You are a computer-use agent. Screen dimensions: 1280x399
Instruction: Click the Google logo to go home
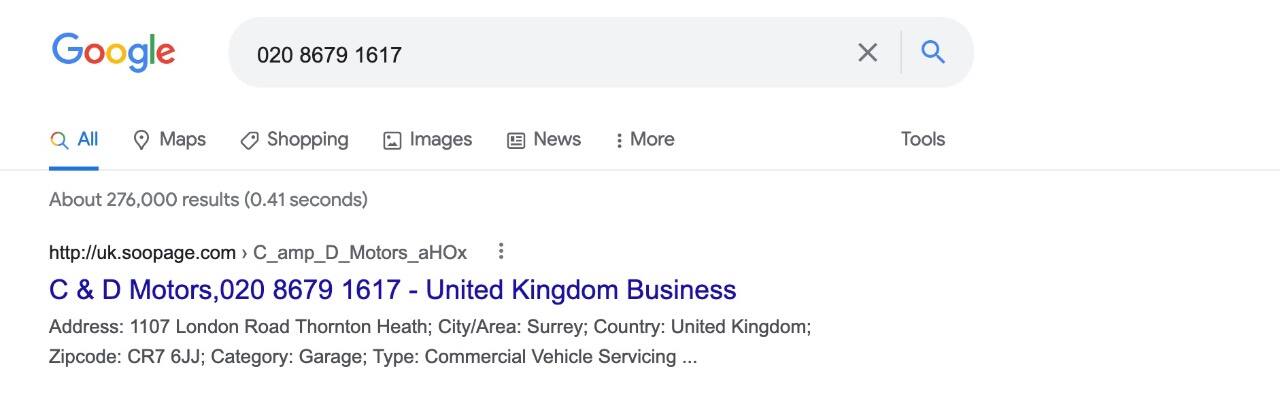point(113,52)
